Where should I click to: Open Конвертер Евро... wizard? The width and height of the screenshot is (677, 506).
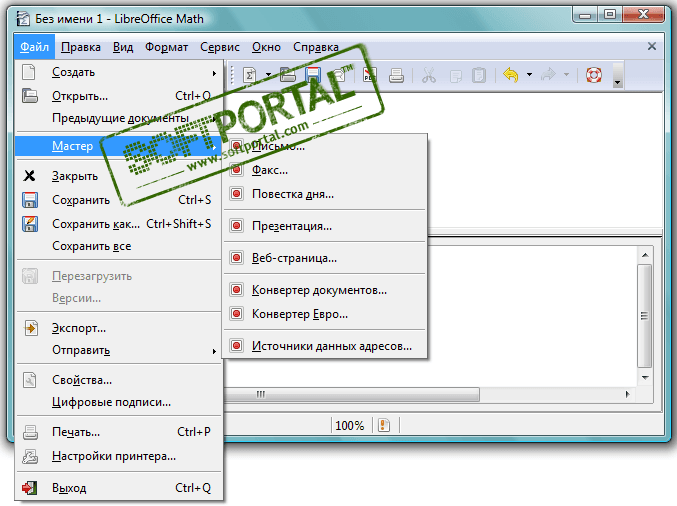tap(325, 314)
